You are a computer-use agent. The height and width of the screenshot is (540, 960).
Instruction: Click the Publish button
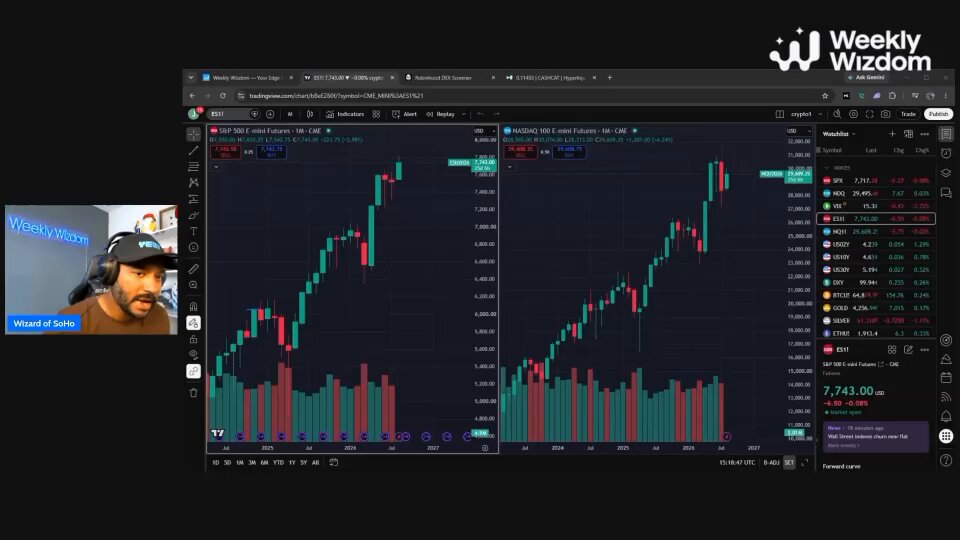pyautogui.click(x=938, y=114)
